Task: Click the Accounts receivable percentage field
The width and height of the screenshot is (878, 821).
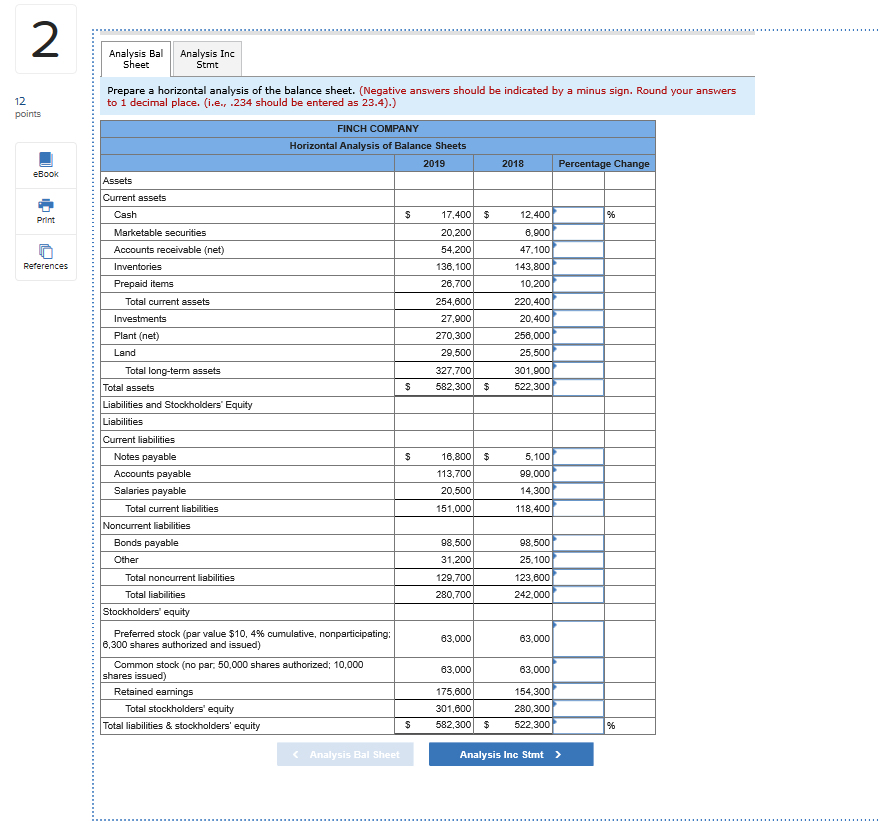Action: pos(577,249)
